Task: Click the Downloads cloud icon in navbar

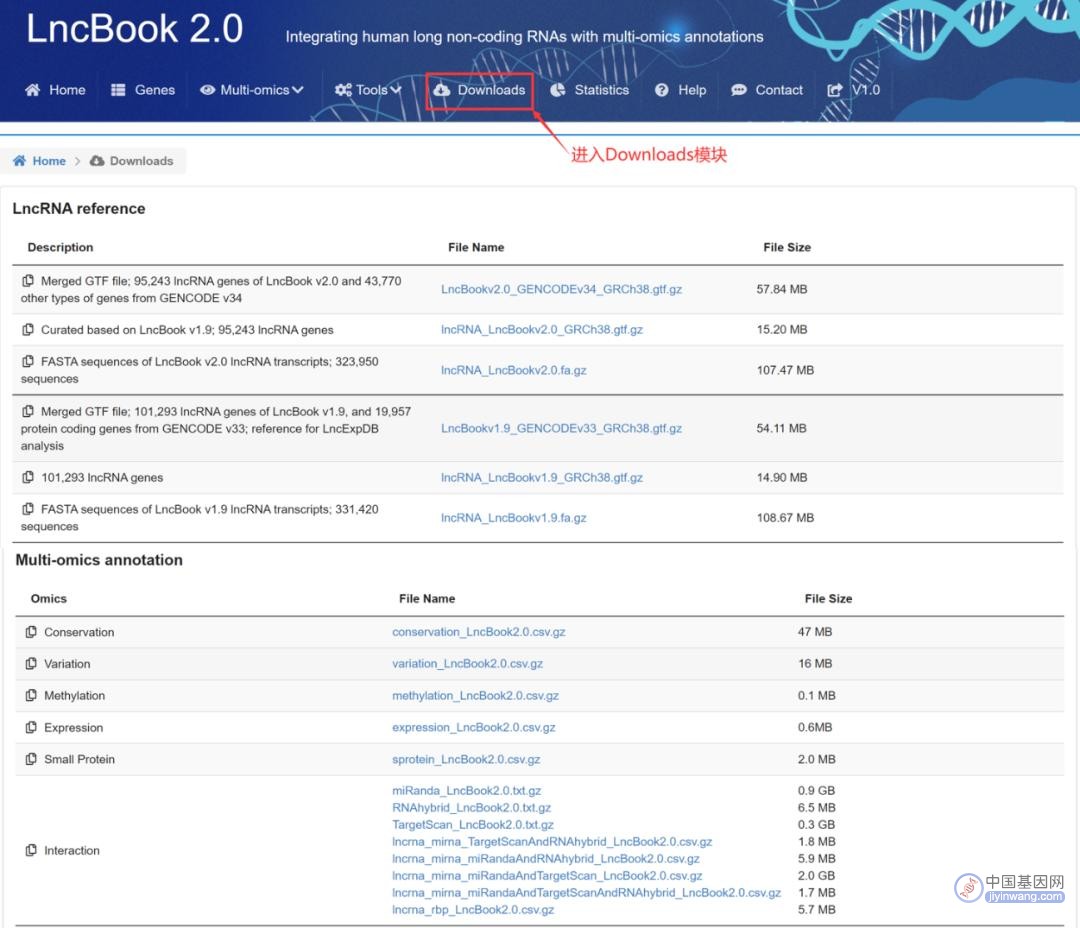Action: click(442, 90)
